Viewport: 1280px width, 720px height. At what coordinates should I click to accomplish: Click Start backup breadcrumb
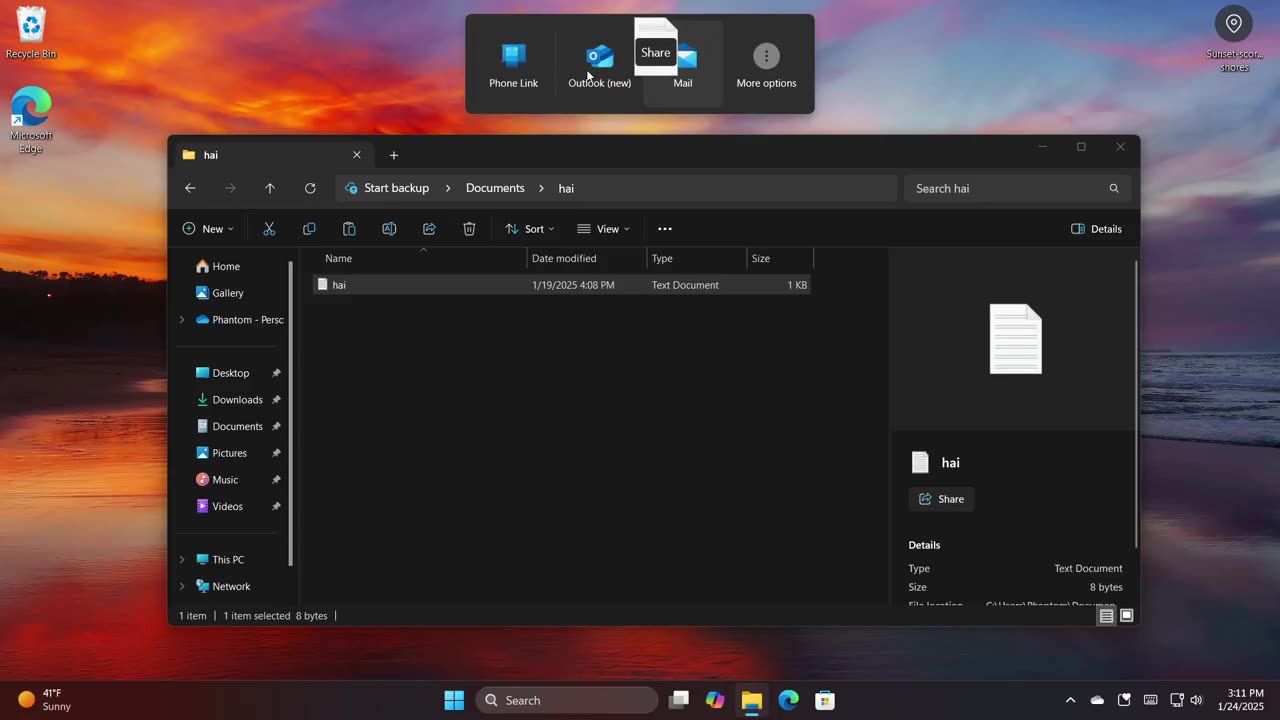click(x=396, y=188)
